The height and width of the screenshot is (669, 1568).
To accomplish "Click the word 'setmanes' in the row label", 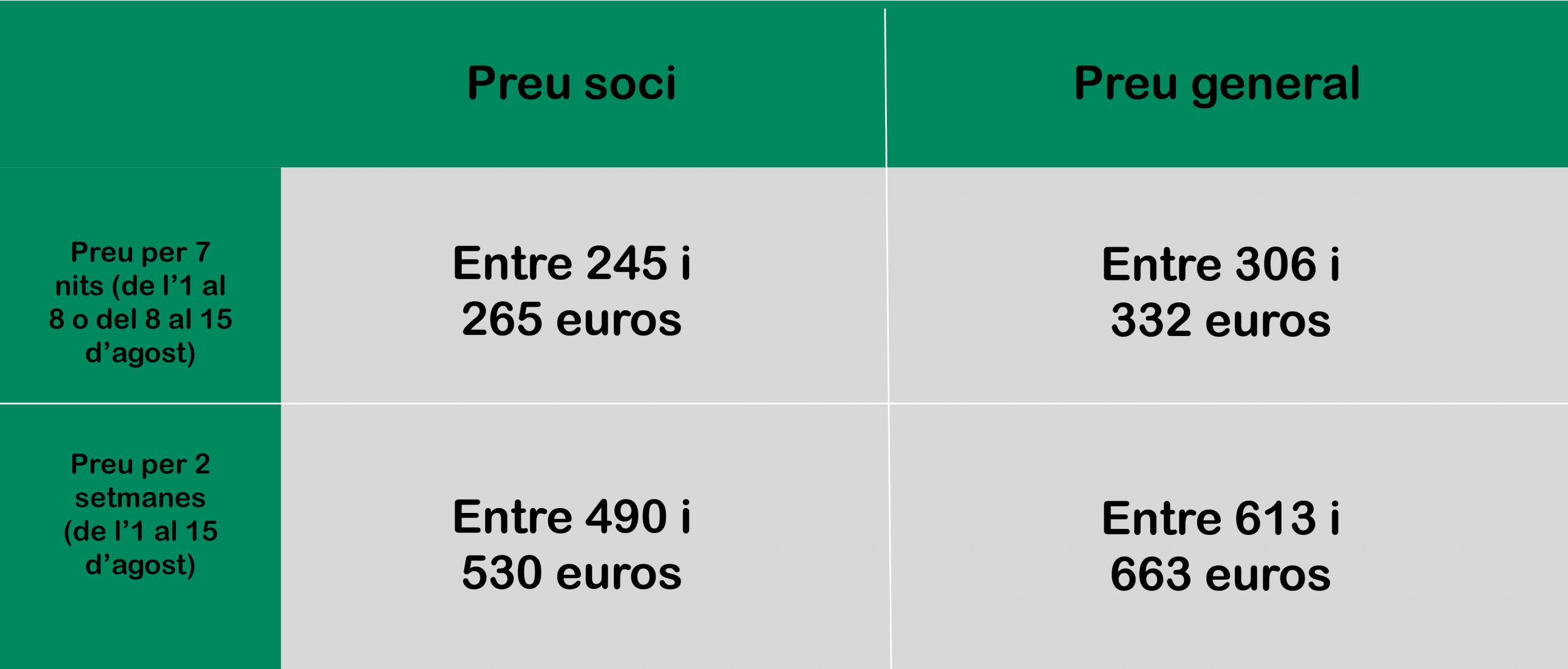I will pos(140,498).
